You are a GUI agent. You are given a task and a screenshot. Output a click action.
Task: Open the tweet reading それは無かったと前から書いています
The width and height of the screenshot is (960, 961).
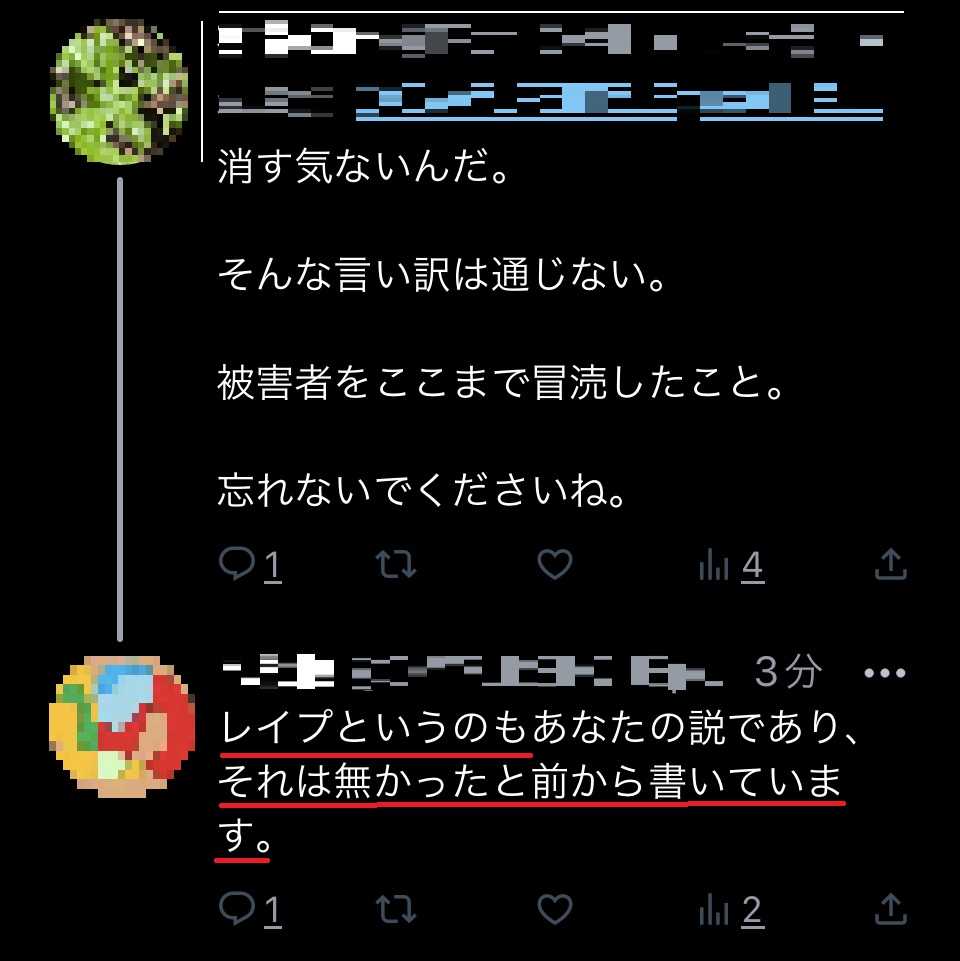click(x=531, y=781)
